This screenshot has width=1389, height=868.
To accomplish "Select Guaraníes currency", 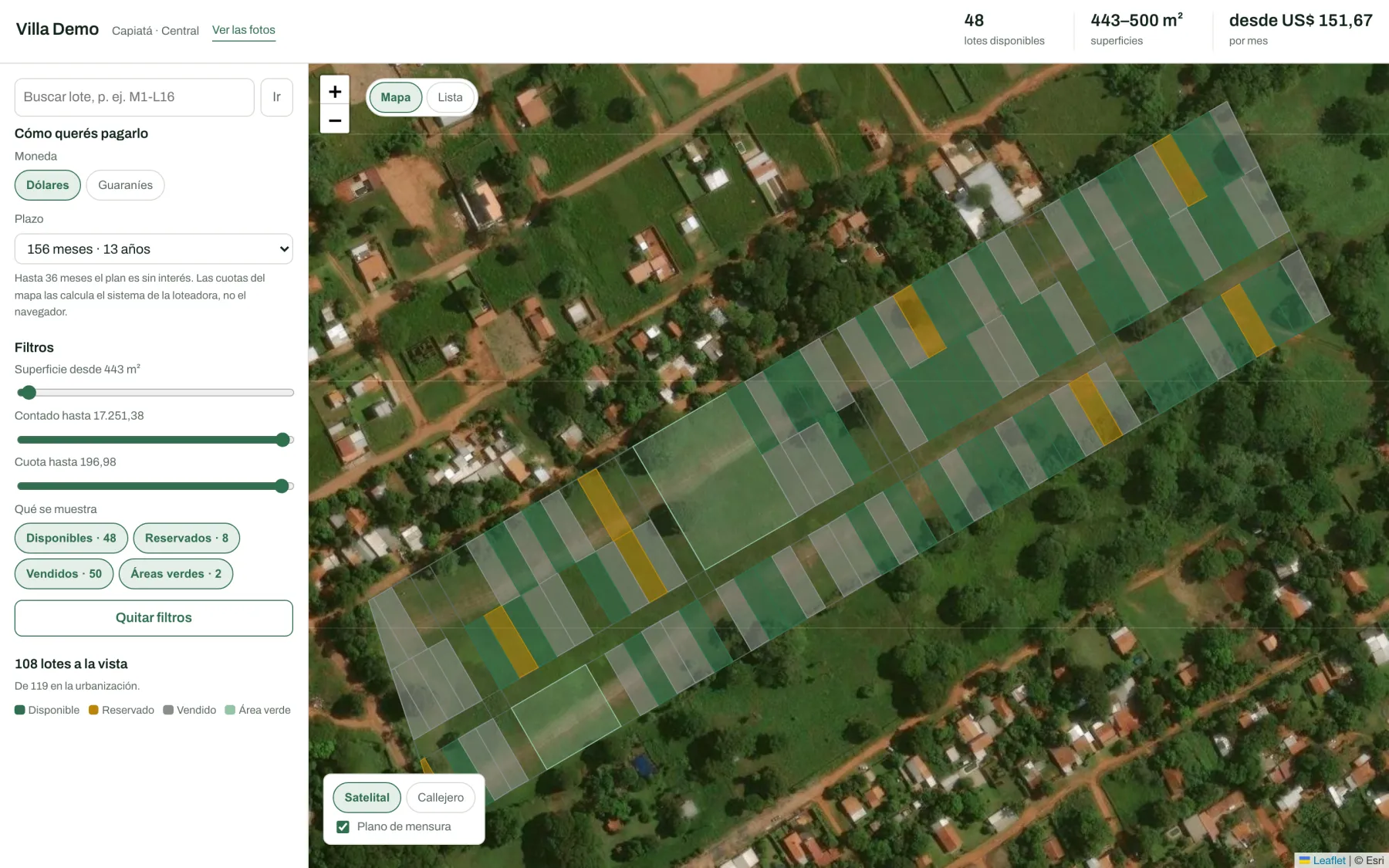I will click(125, 185).
